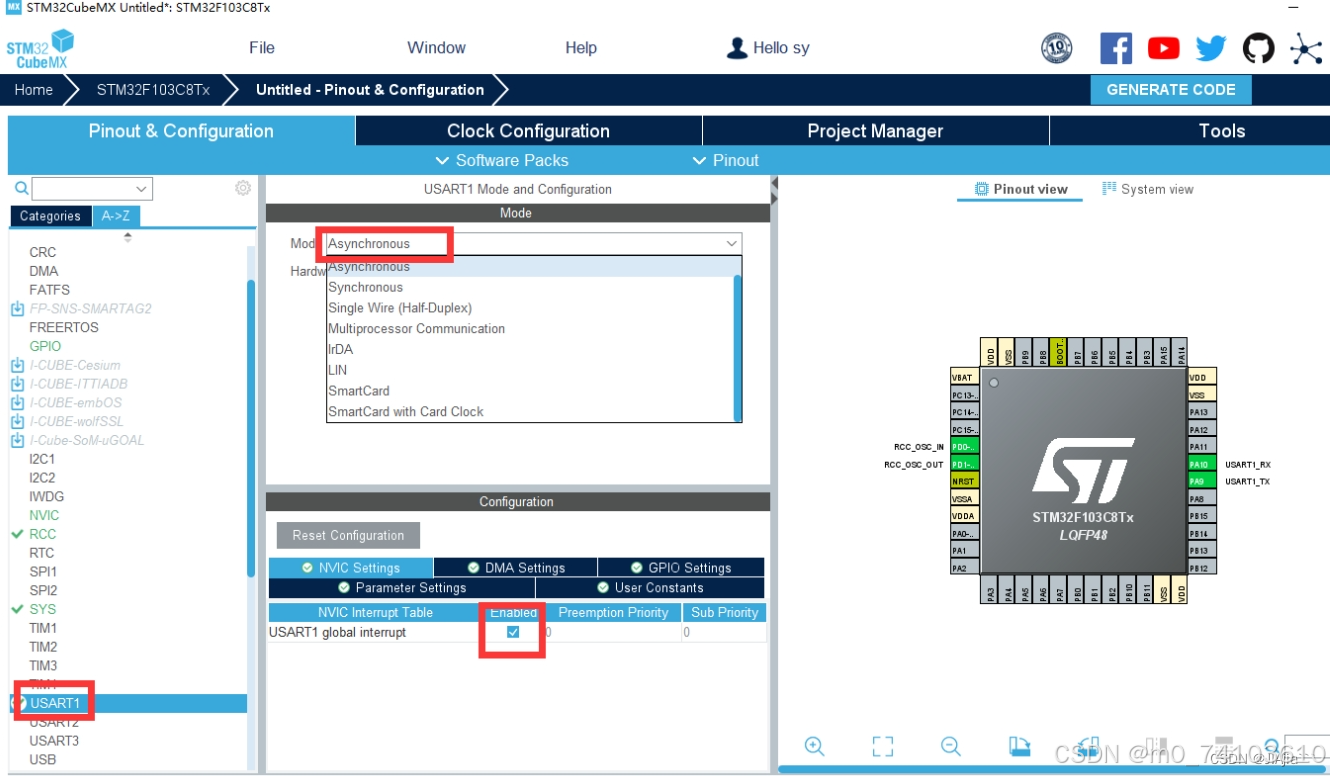The width and height of the screenshot is (1330, 776).
Task: Switch to the Tools tab
Action: click(1222, 131)
